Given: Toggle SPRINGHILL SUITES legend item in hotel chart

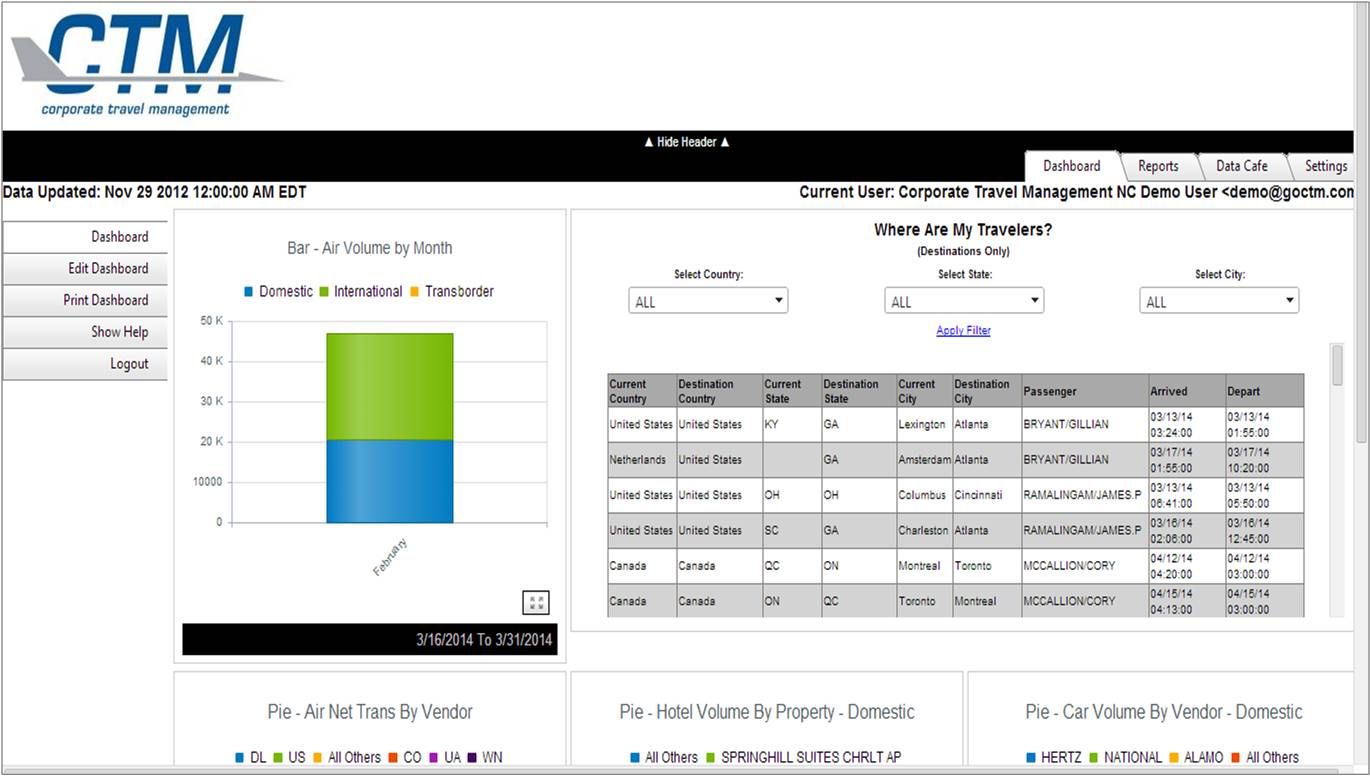Looking at the screenshot, I should [x=802, y=758].
